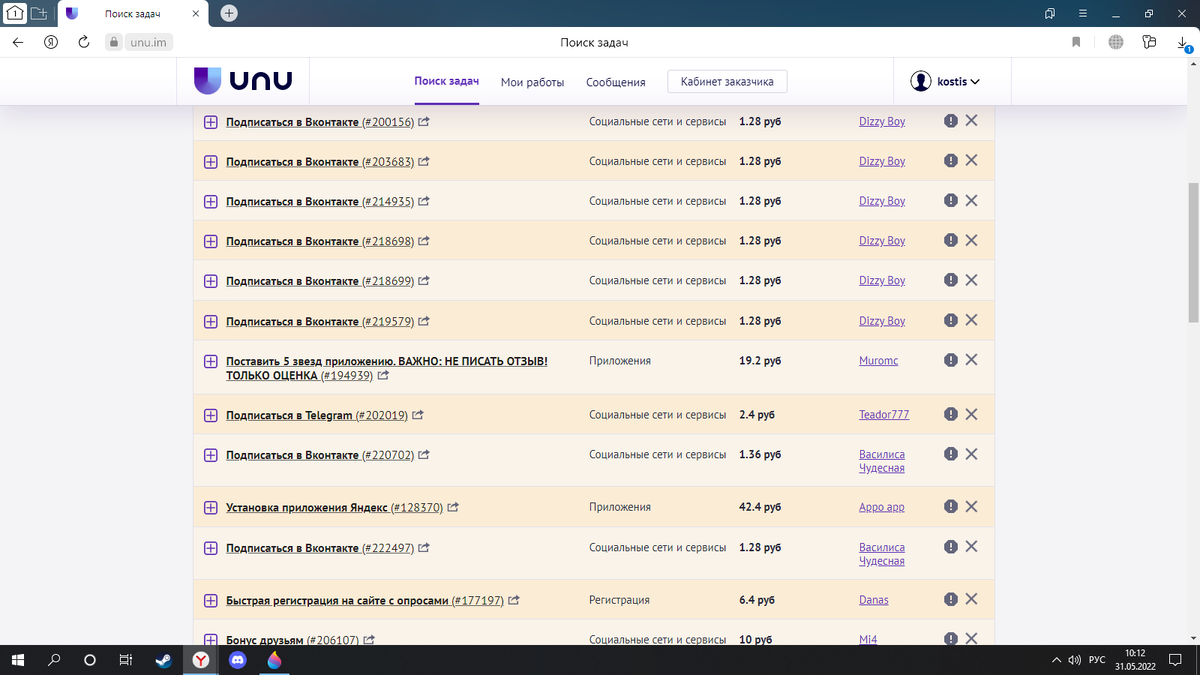
Task: Expand the Telegram task #202019
Action: tap(210, 415)
